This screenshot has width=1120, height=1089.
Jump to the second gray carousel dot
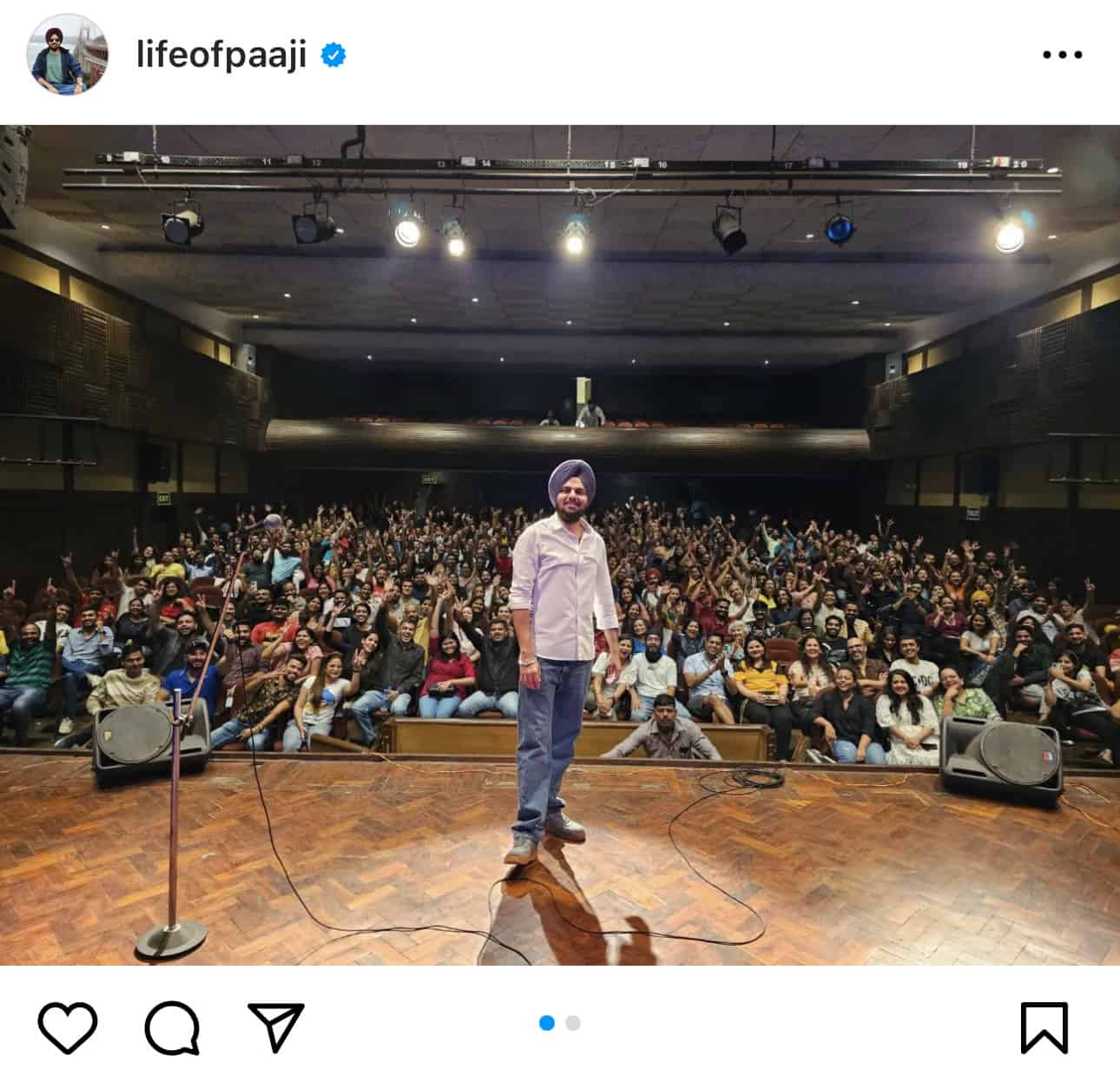coord(573,1023)
